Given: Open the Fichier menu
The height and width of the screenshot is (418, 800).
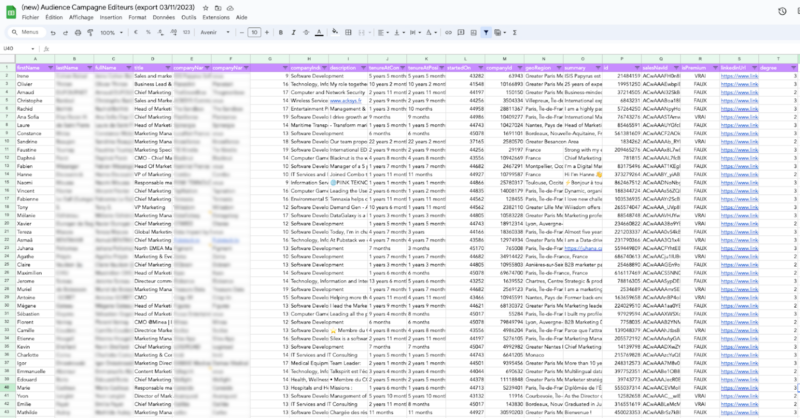Looking at the screenshot, I should (x=31, y=17).
